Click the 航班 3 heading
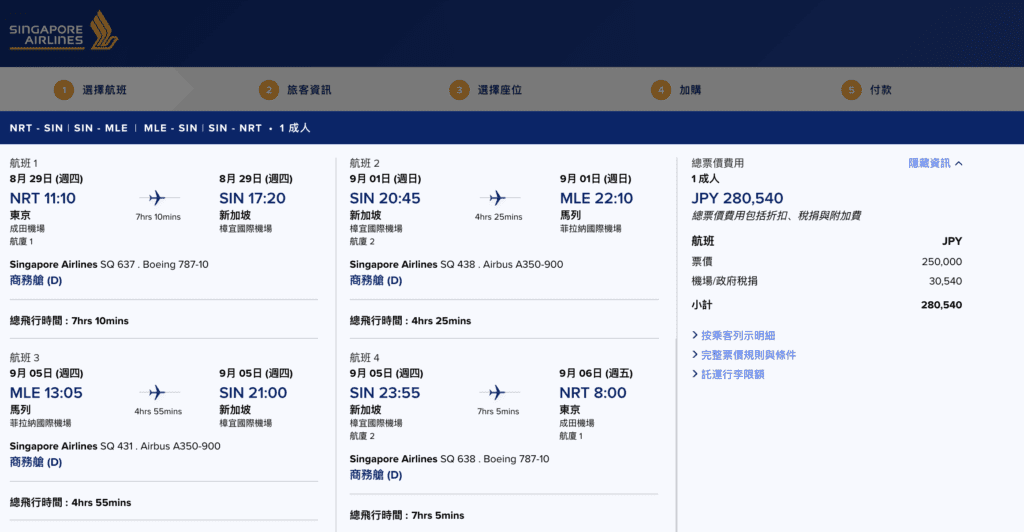 (x=24, y=358)
